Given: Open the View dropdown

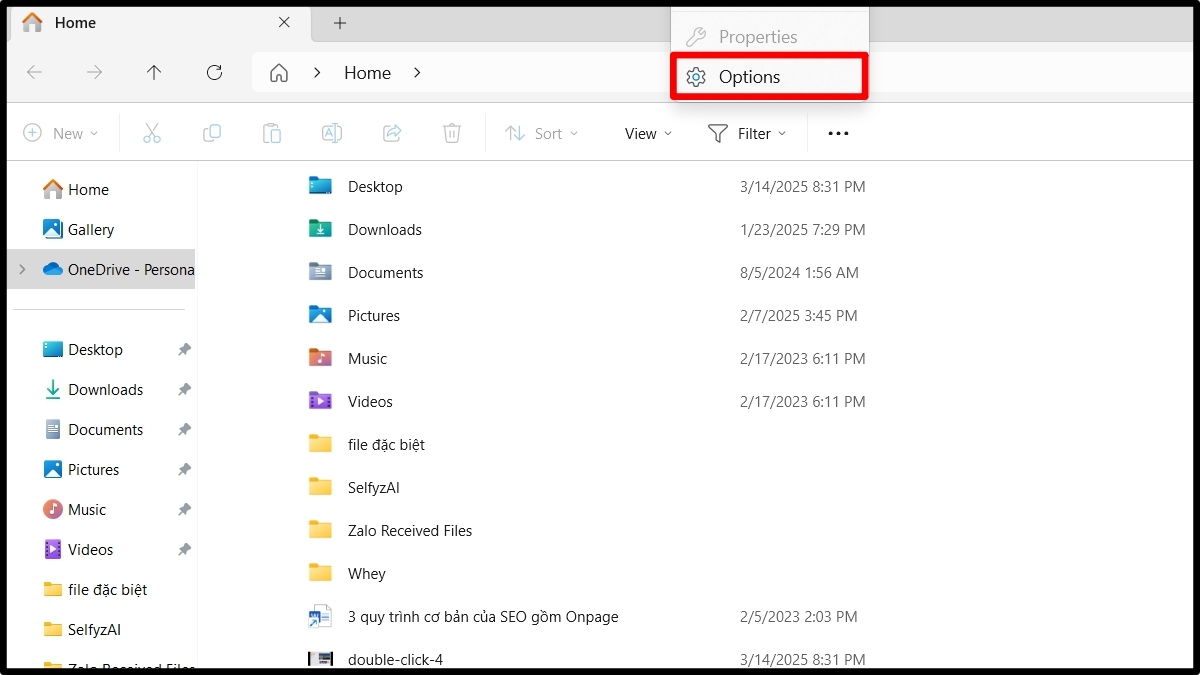Looking at the screenshot, I should coord(648,133).
